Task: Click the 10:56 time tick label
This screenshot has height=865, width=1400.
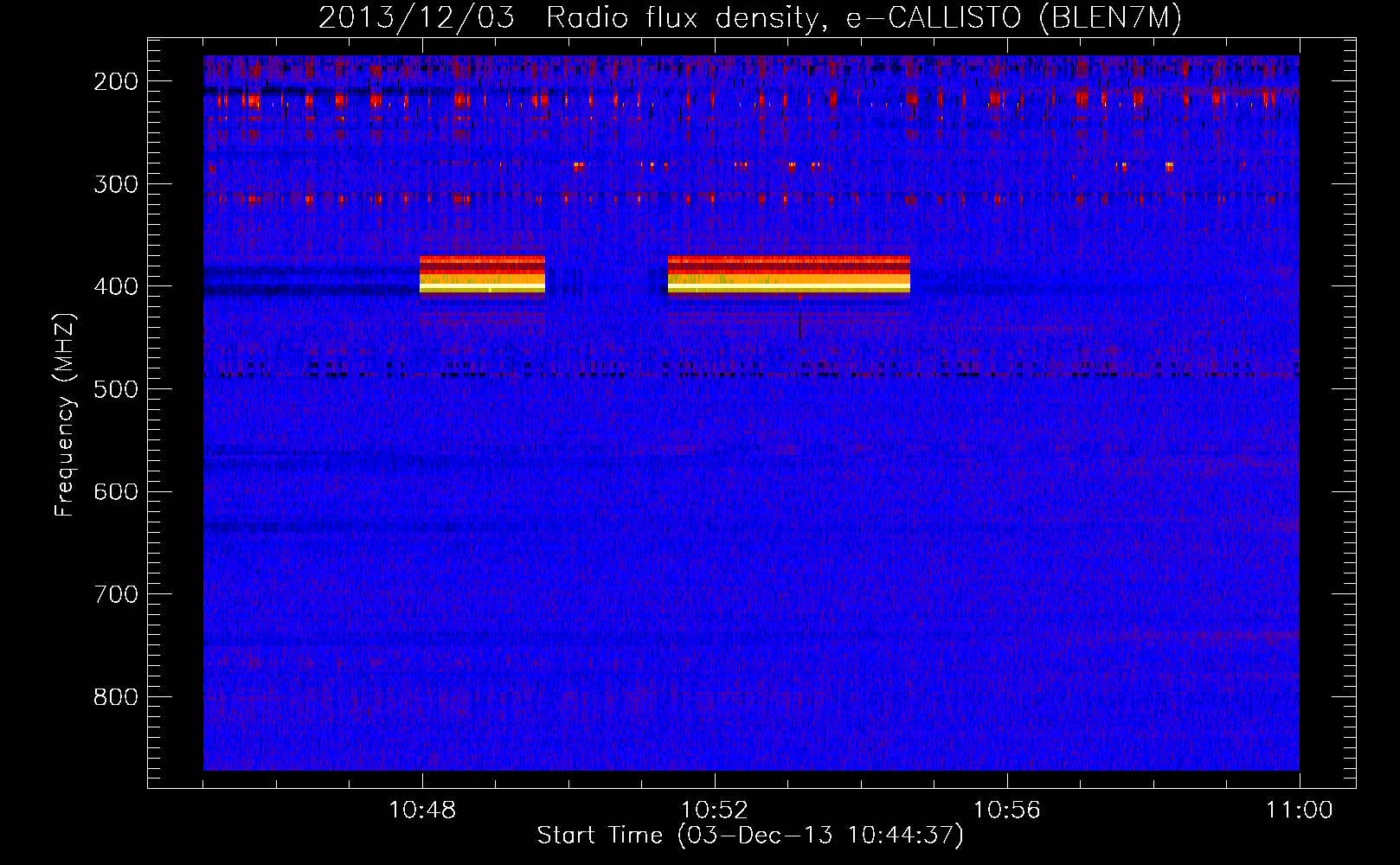Action: coord(1007,811)
